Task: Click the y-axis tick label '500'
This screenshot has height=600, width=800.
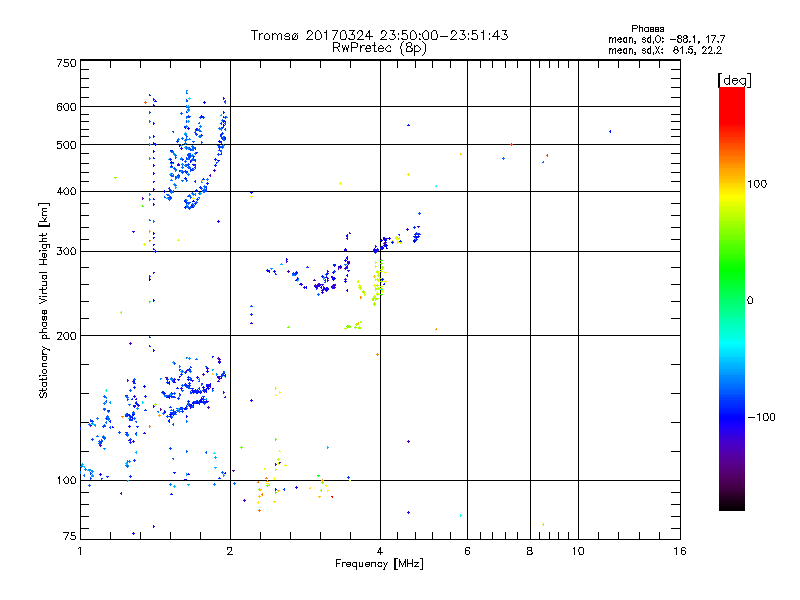Action: (66, 145)
